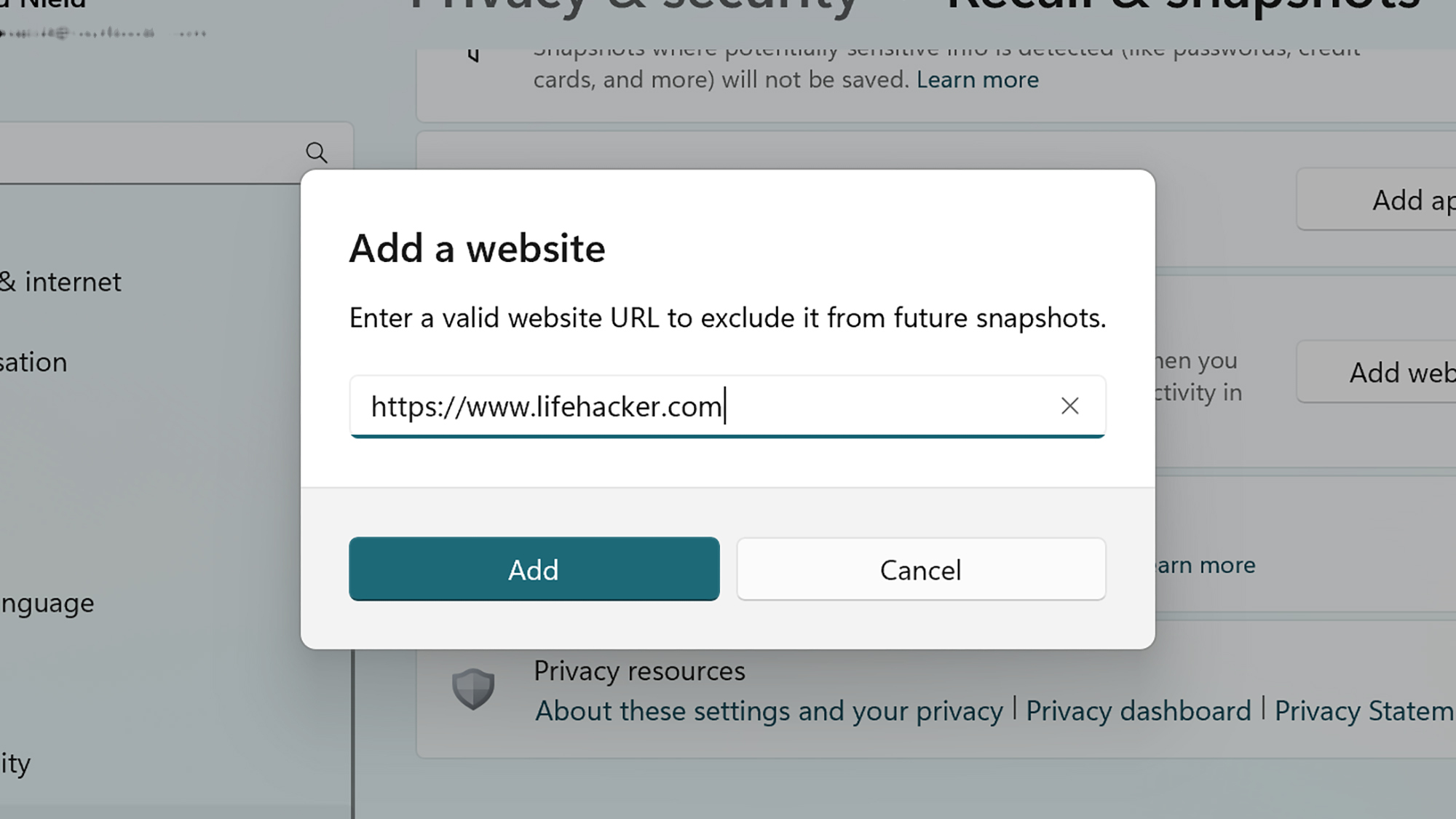Click the Add app button at right
Image resolution: width=1456 pixels, height=819 pixels.
click(1376, 199)
